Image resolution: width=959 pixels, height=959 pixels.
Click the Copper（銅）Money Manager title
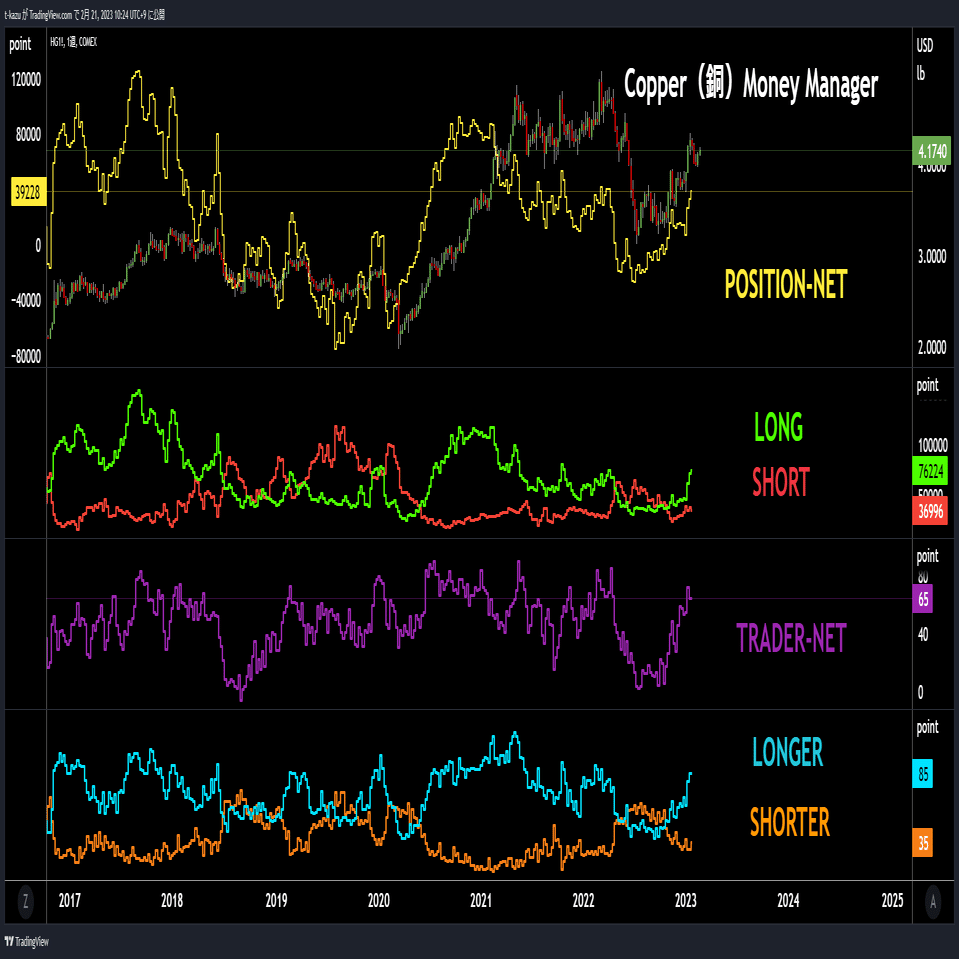pyautogui.click(x=751, y=84)
